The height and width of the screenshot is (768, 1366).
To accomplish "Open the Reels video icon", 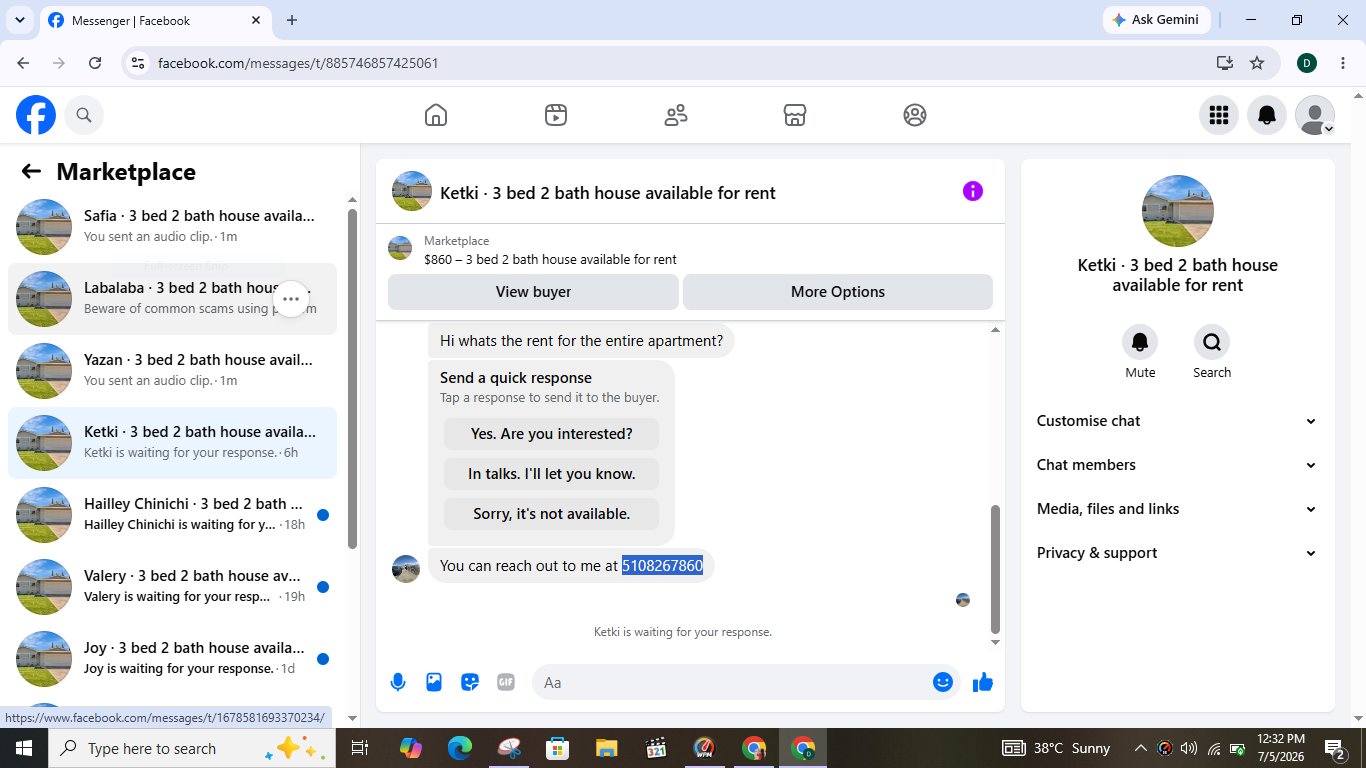I will click(556, 115).
